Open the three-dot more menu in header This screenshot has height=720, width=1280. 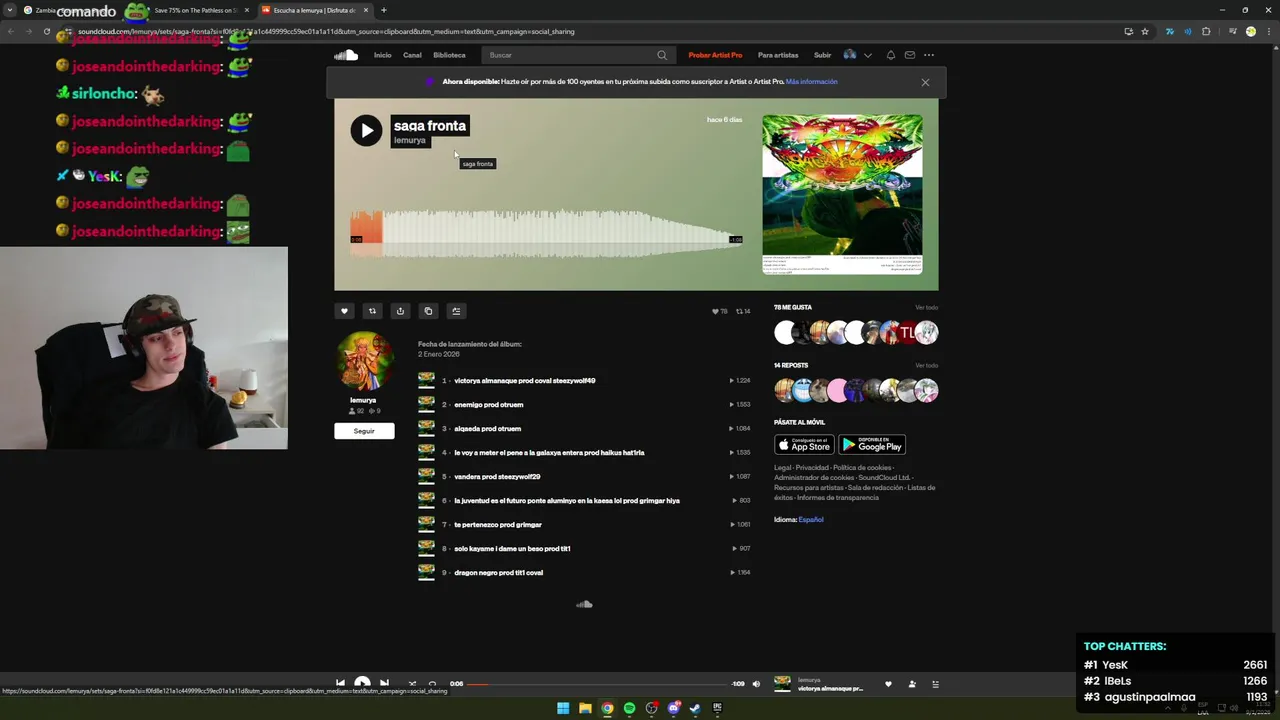coord(929,55)
